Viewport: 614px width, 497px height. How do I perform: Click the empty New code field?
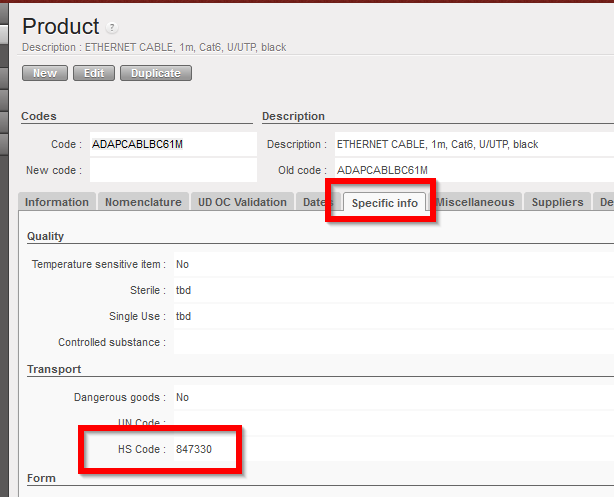(172, 170)
